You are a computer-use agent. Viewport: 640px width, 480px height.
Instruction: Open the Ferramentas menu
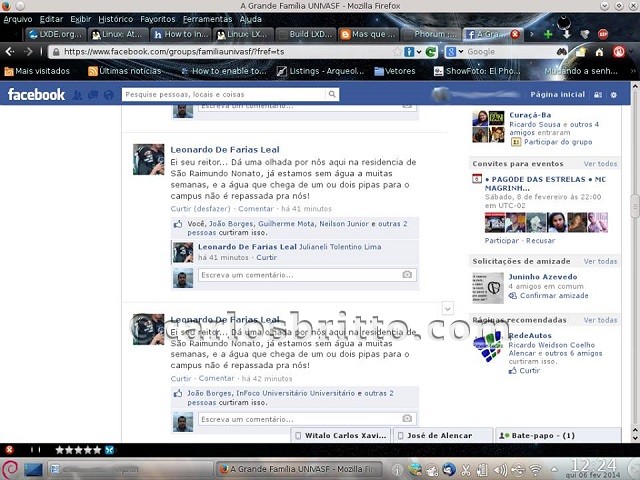pyautogui.click(x=207, y=19)
